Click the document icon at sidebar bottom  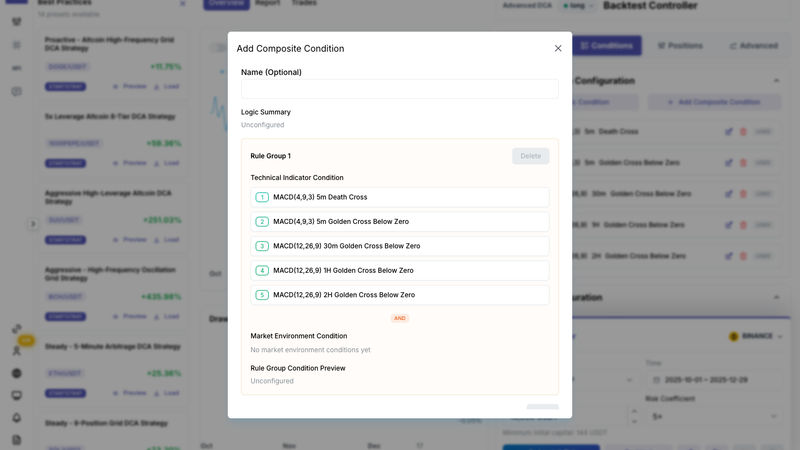pyautogui.click(x=16, y=440)
